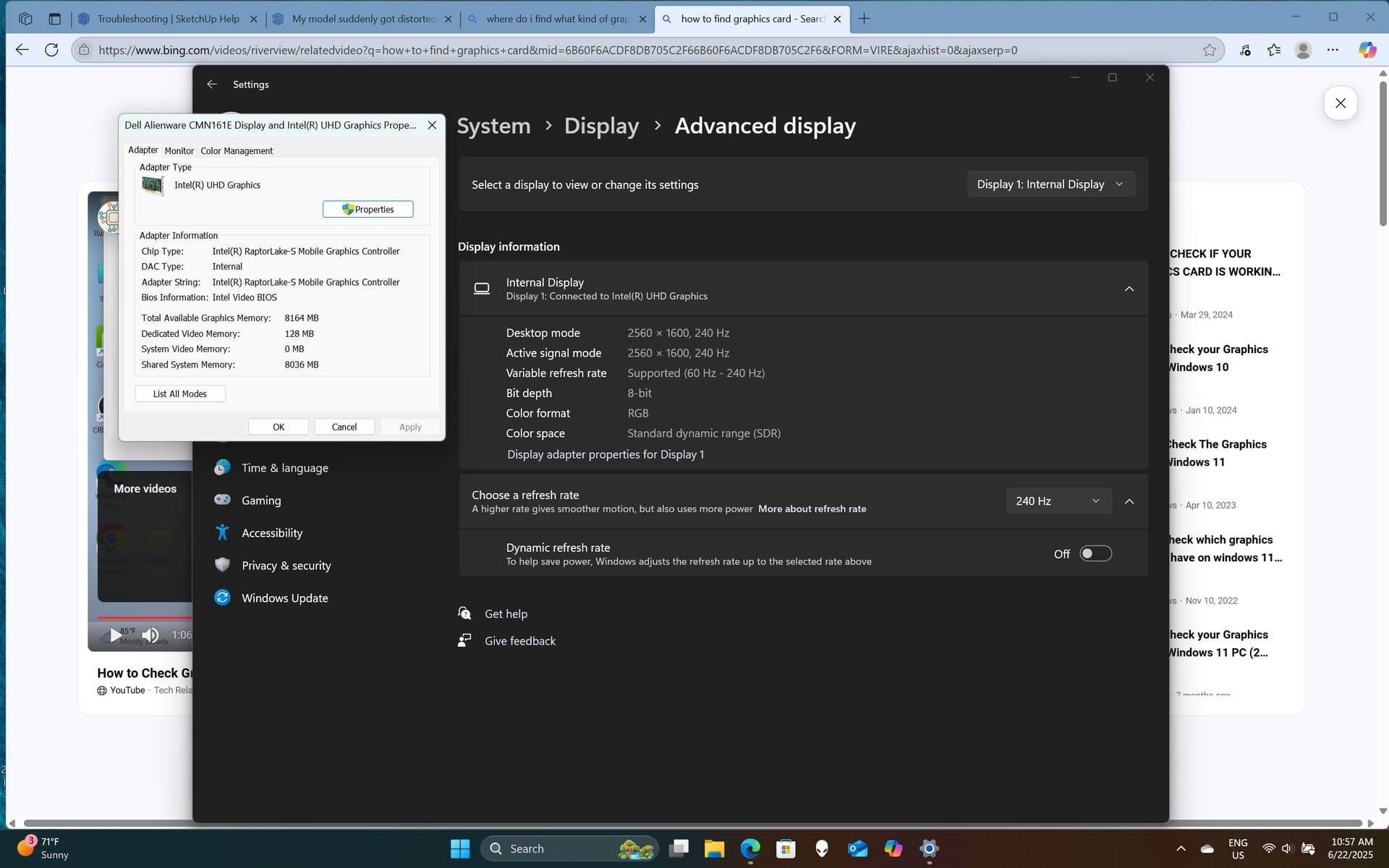Open Display 1: Internal Display dropdown
This screenshot has height=868, width=1389.
[1050, 184]
